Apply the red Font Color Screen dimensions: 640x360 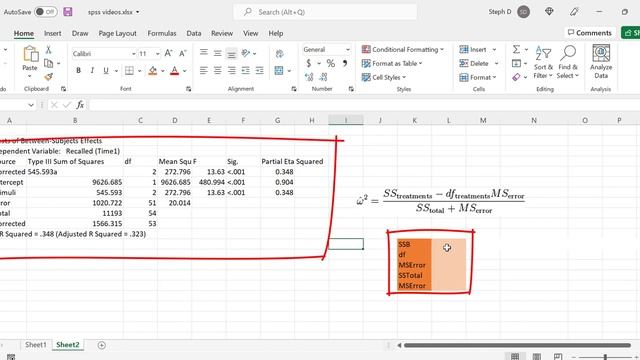(x=175, y=71)
